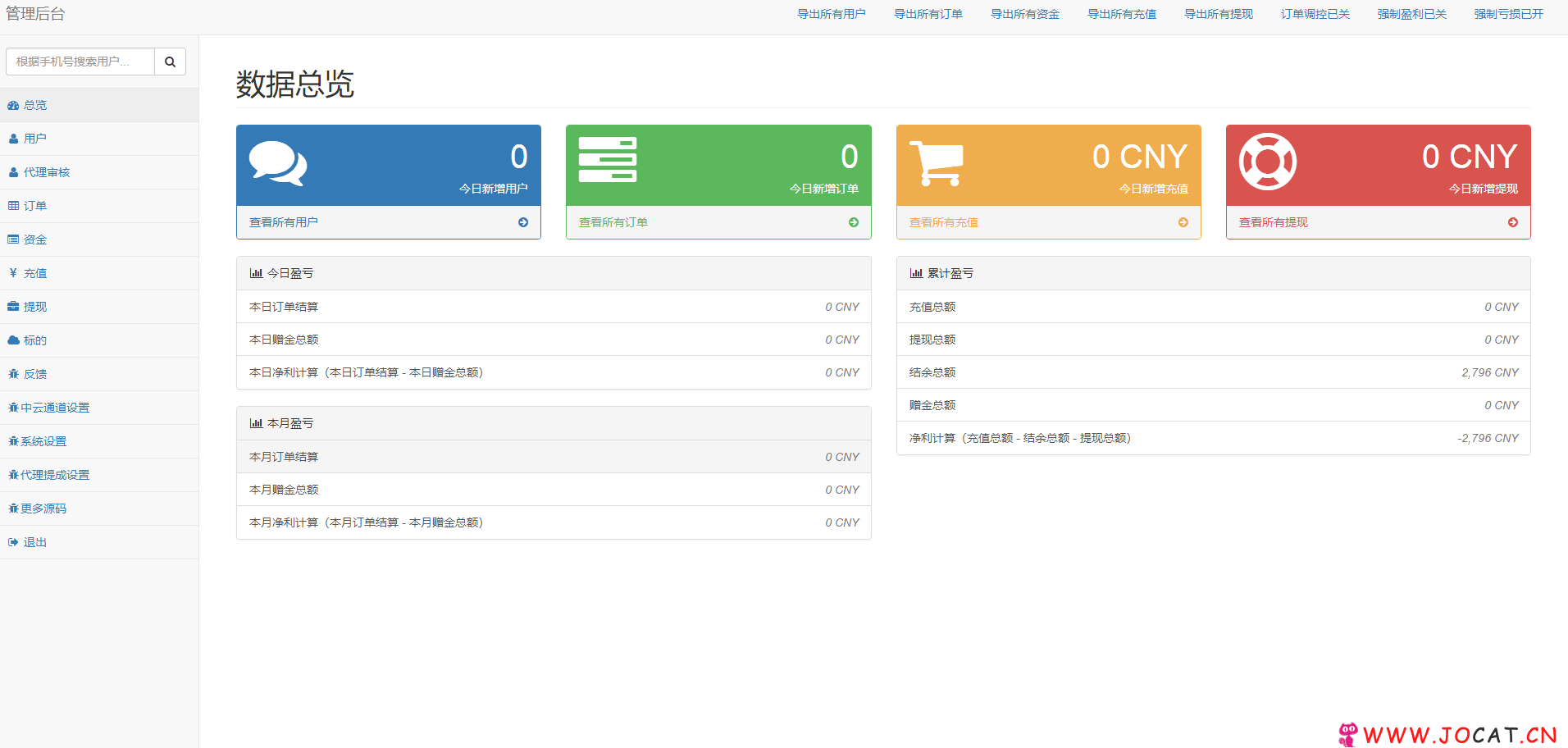Click 导出所有提现 link in top bar

[1219, 14]
